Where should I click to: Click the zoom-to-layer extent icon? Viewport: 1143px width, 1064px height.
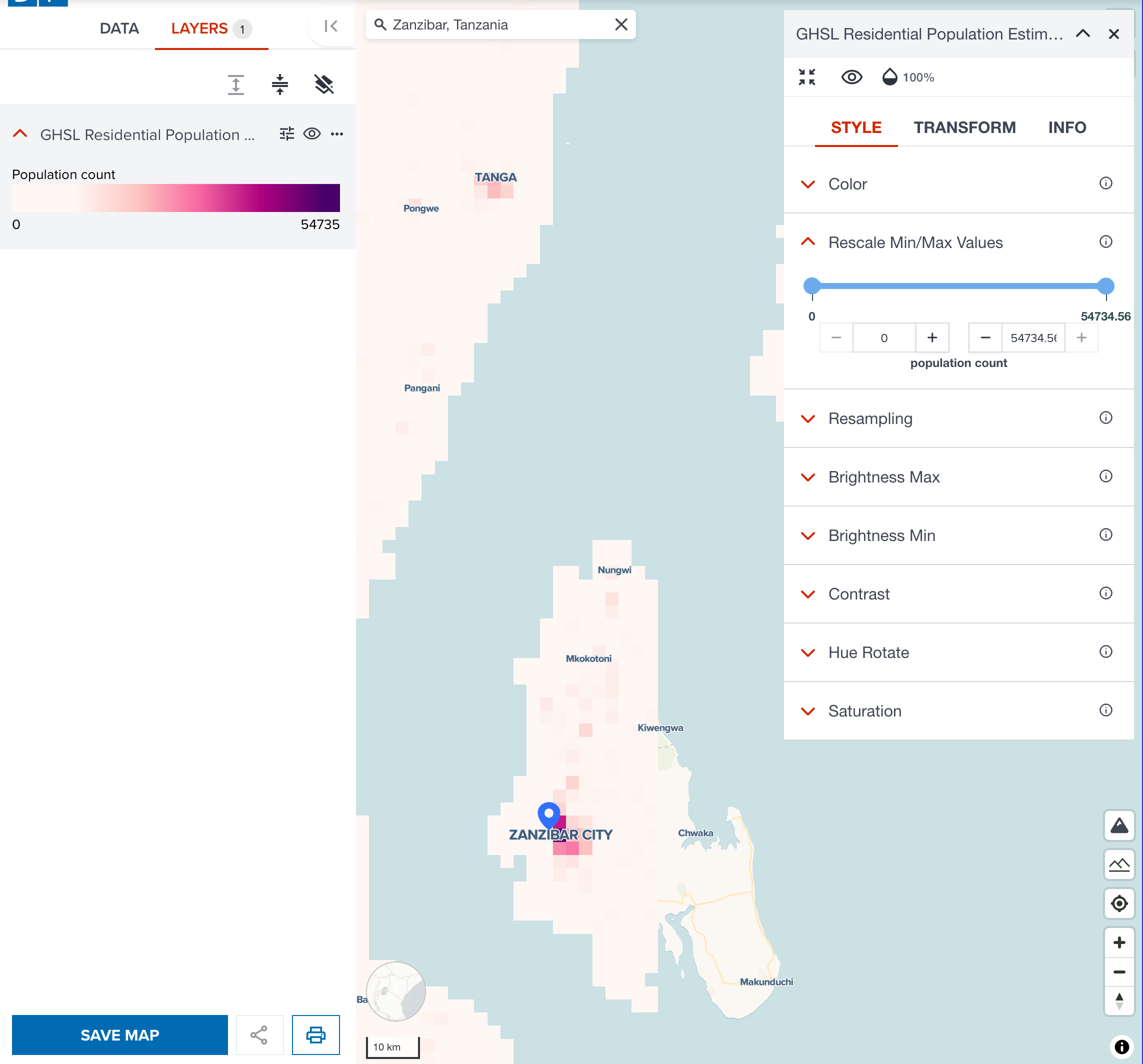pyautogui.click(x=806, y=77)
